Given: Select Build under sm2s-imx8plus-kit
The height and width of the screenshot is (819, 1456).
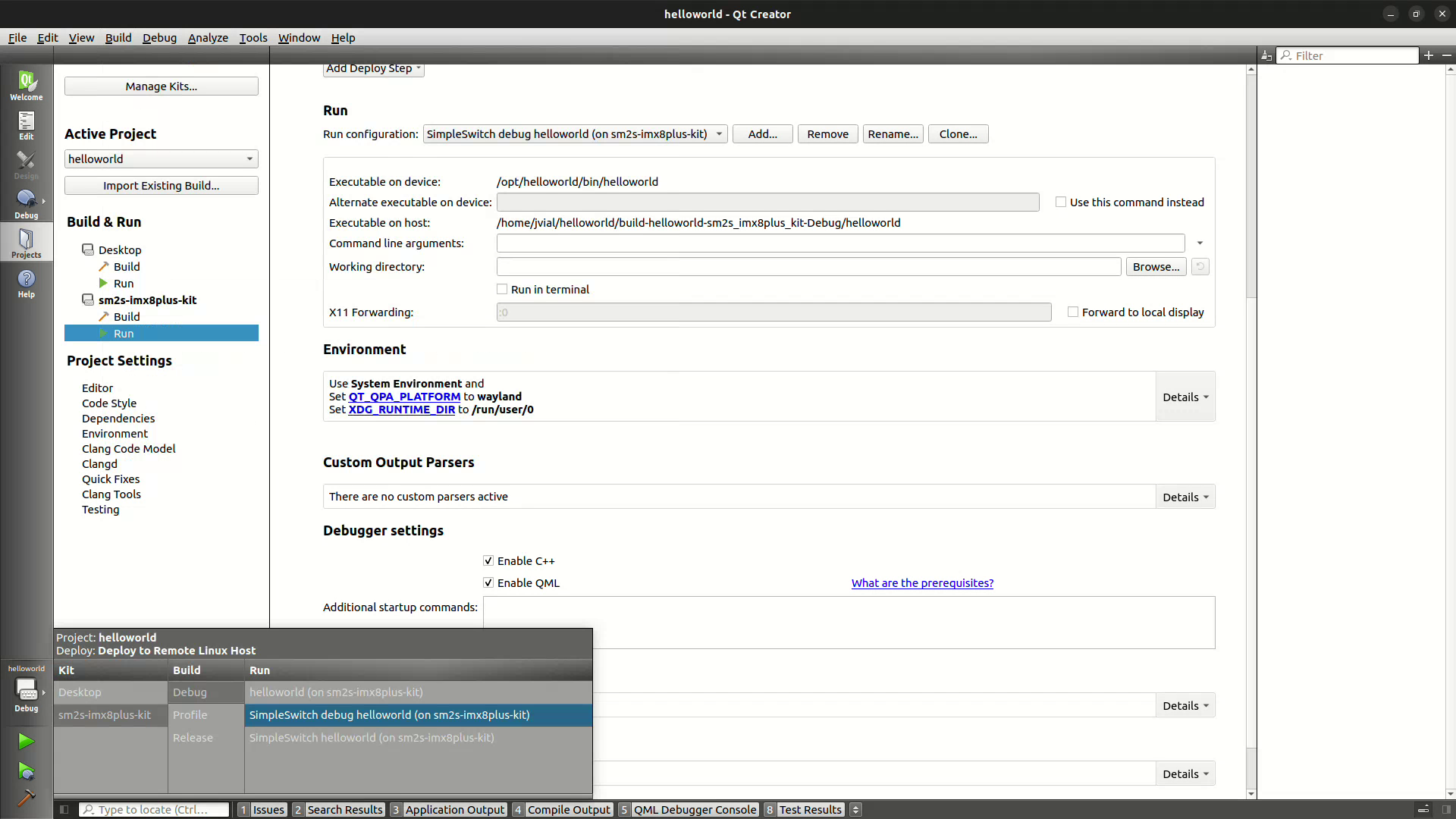Looking at the screenshot, I should [x=127, y=317].
